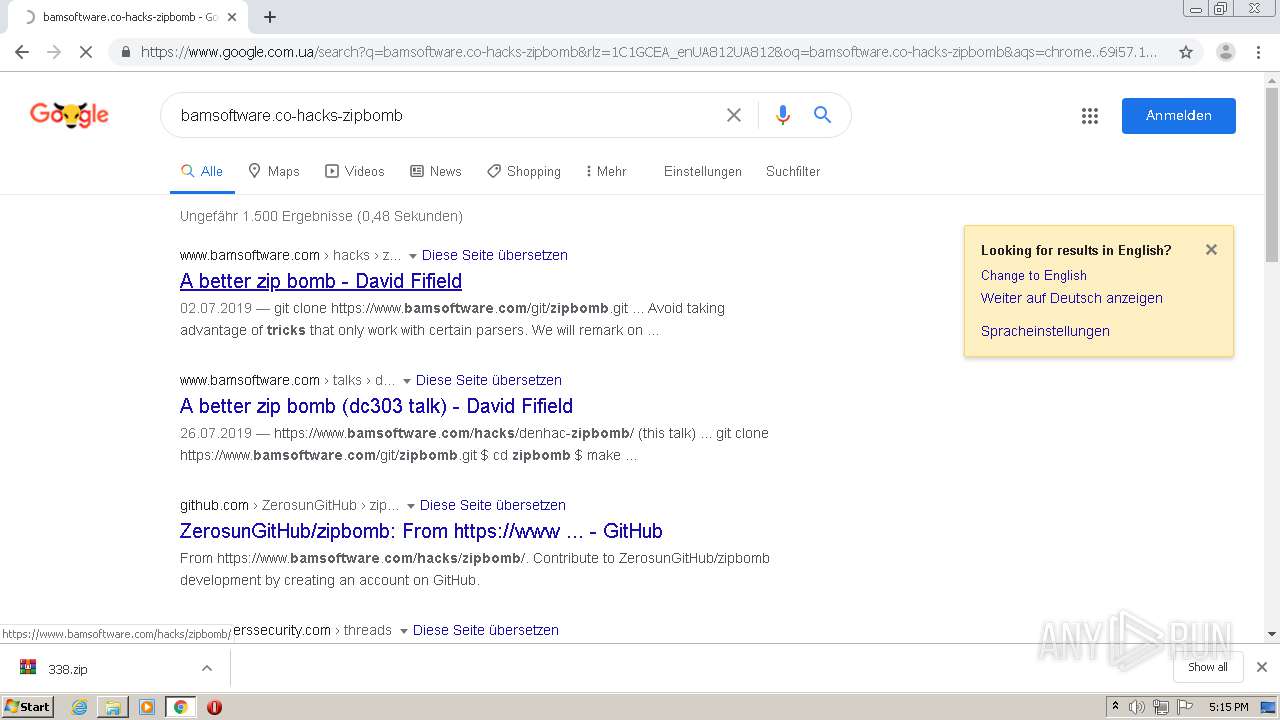Open Chrome's three-dot menu
The width and height of the screenshot is (1280, 720).
pos(1260,52)
